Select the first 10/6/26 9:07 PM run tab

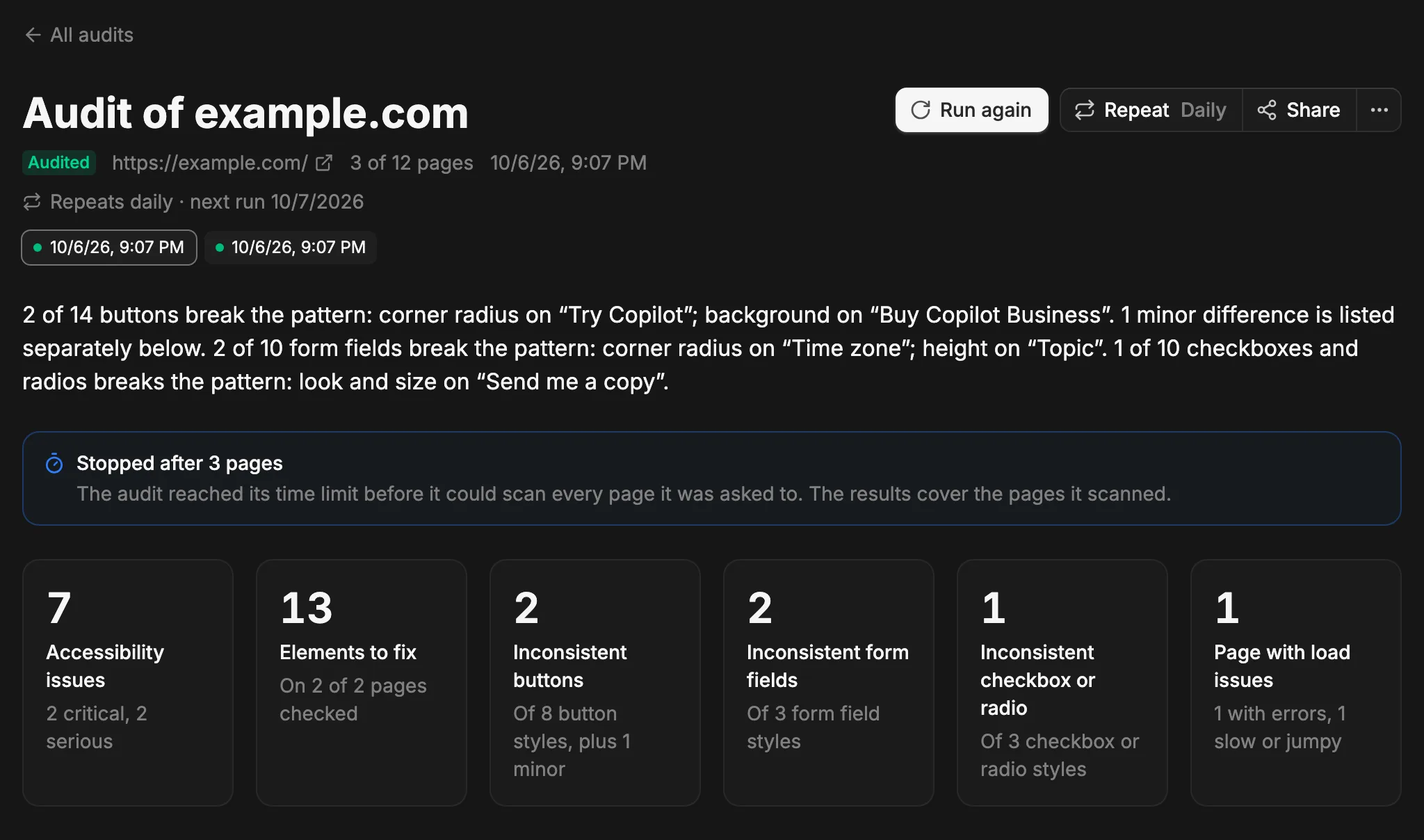pos(109,248)
